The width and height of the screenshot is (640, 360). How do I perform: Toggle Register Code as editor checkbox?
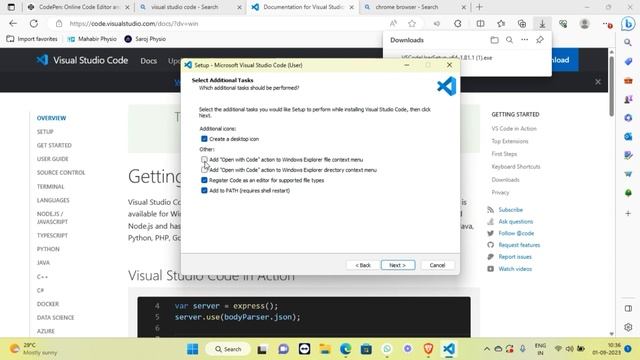click(204, 180)
